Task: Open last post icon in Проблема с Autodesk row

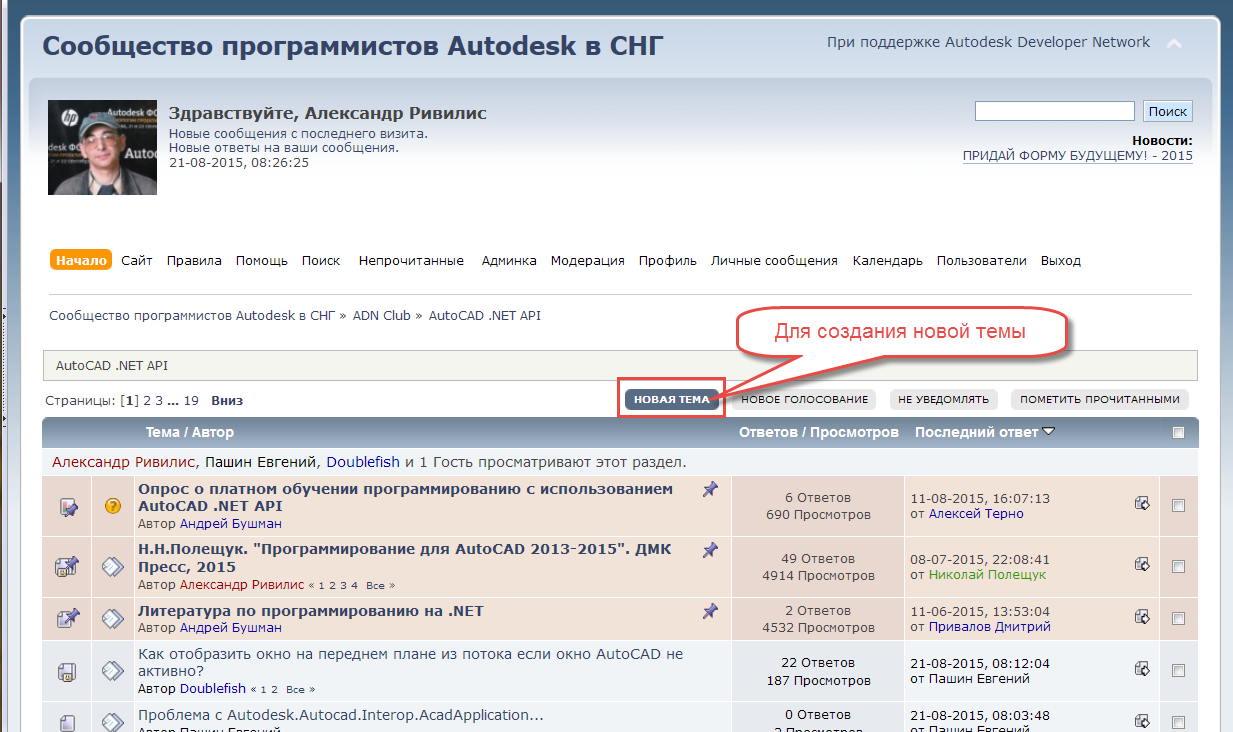Action: pos(1142,721)
